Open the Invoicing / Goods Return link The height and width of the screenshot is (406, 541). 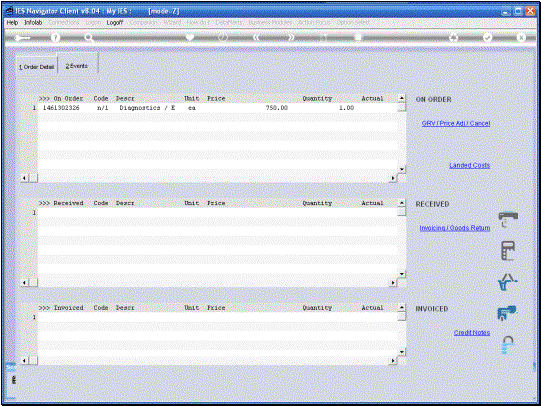455,228
